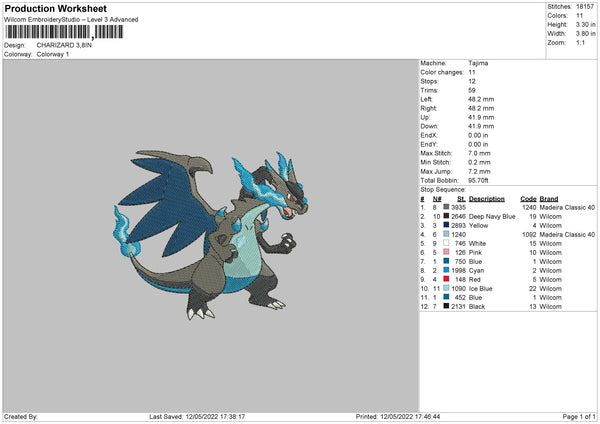Pick the Ice Blue 1090 swatch
Viewport: 600px width, 424px height.
pos(446,288)
